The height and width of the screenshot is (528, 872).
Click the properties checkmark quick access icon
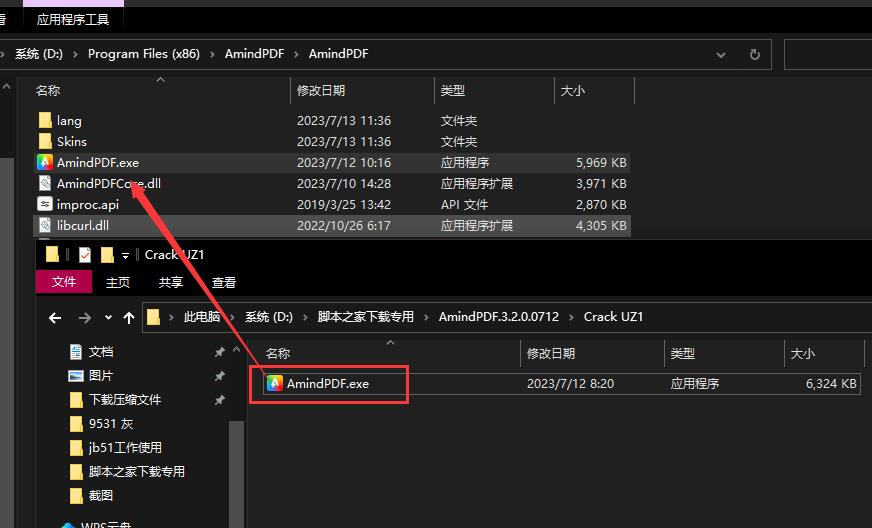tap(85, 255)
